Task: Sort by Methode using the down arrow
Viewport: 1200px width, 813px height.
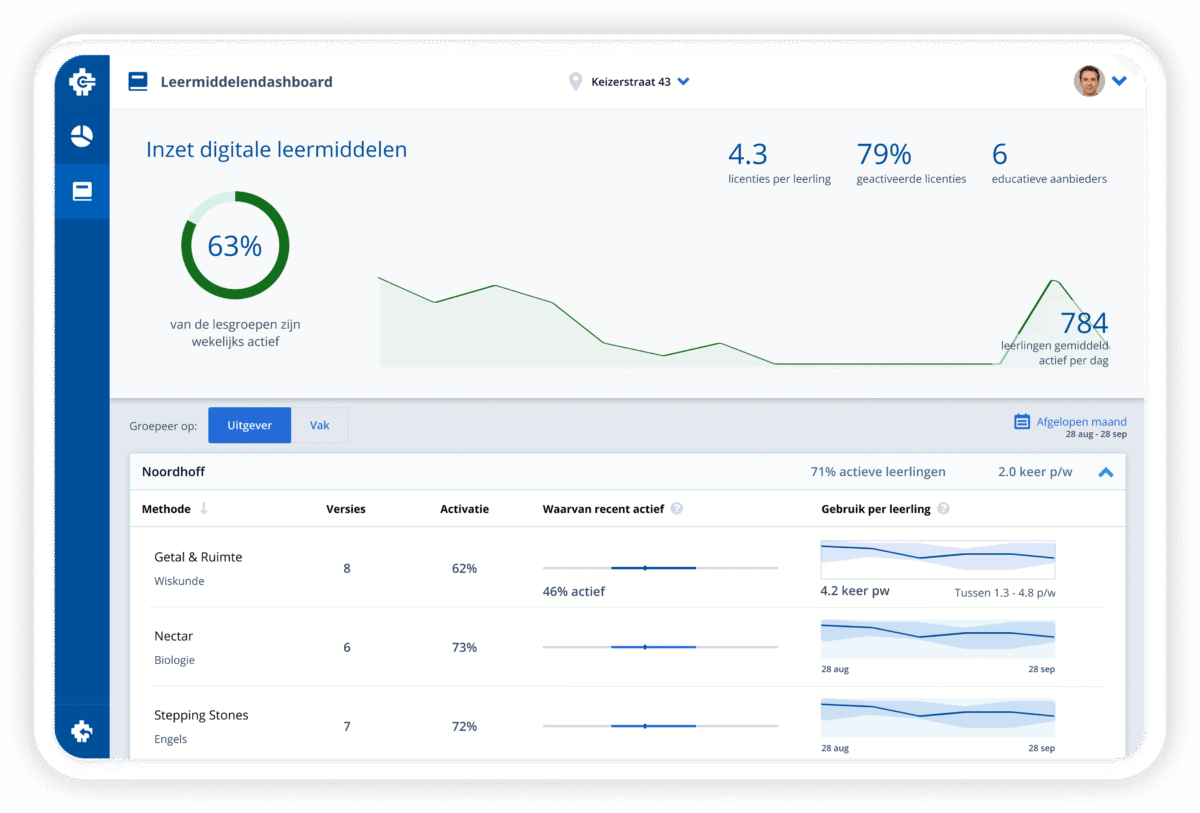Action: point(204,509)
